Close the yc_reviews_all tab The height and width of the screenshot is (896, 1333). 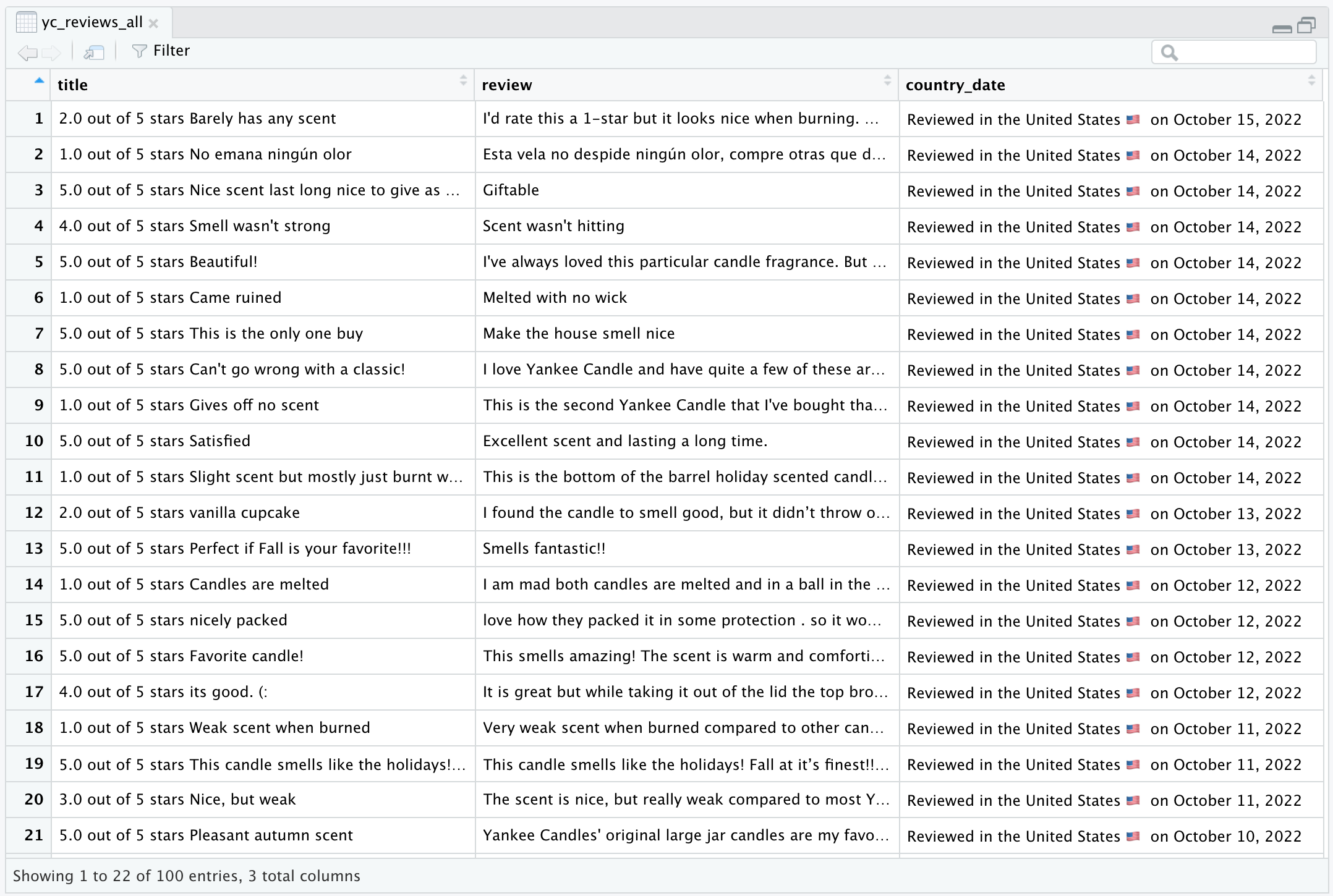154,23
